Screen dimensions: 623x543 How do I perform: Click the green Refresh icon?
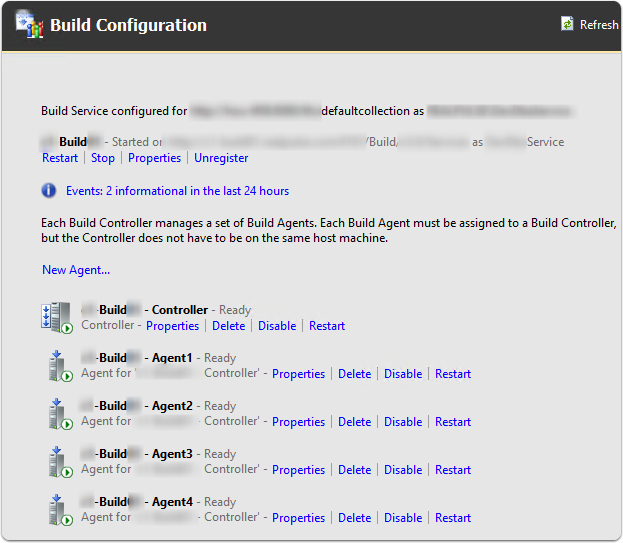pyautogui.click(x=567, y=24)
